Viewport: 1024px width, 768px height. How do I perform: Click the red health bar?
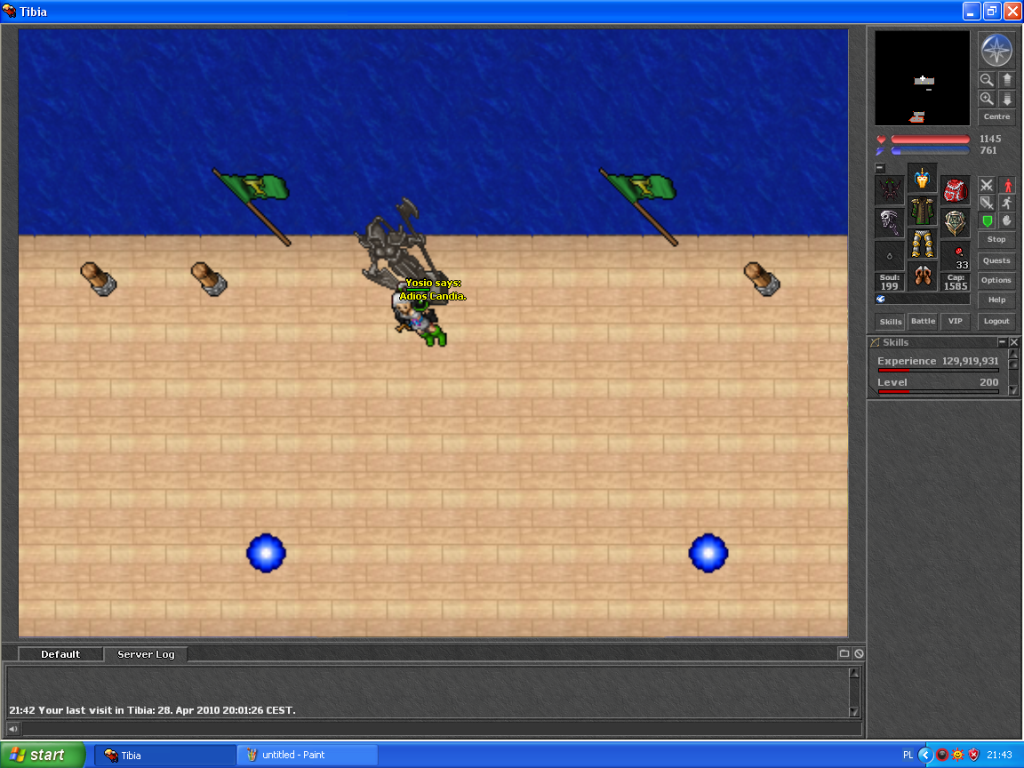click(930, 139)
